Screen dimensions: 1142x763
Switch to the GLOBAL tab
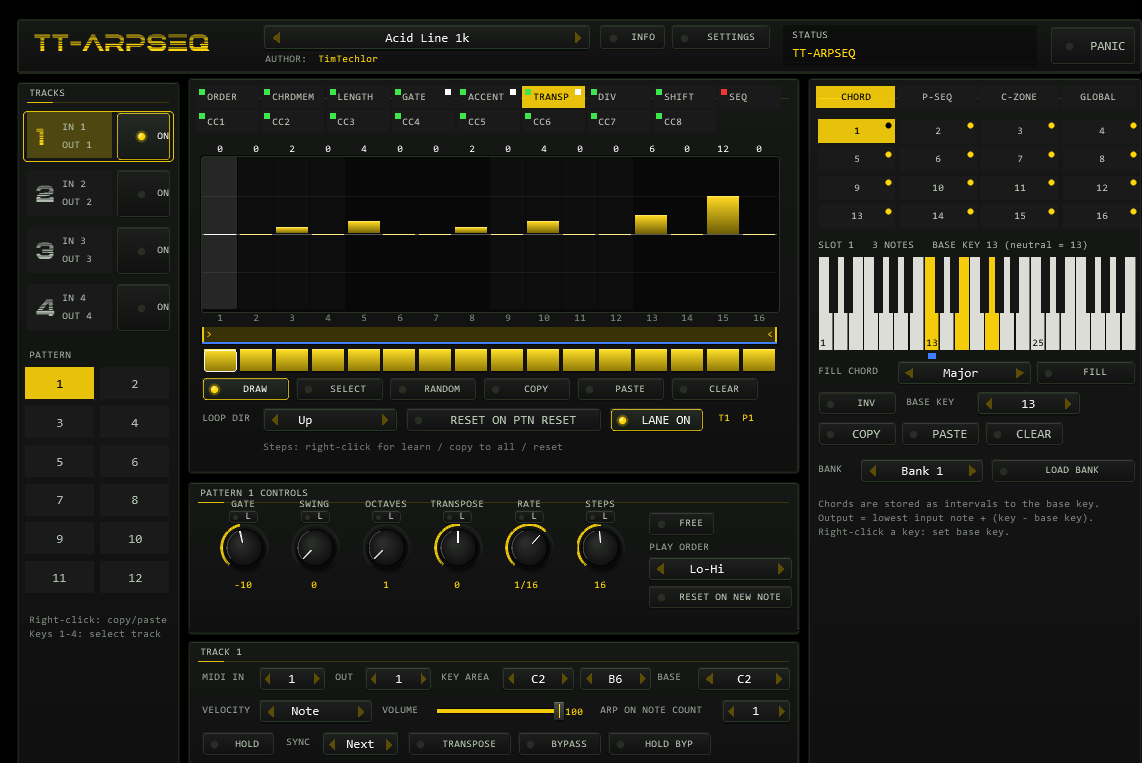click(1098, 97)
